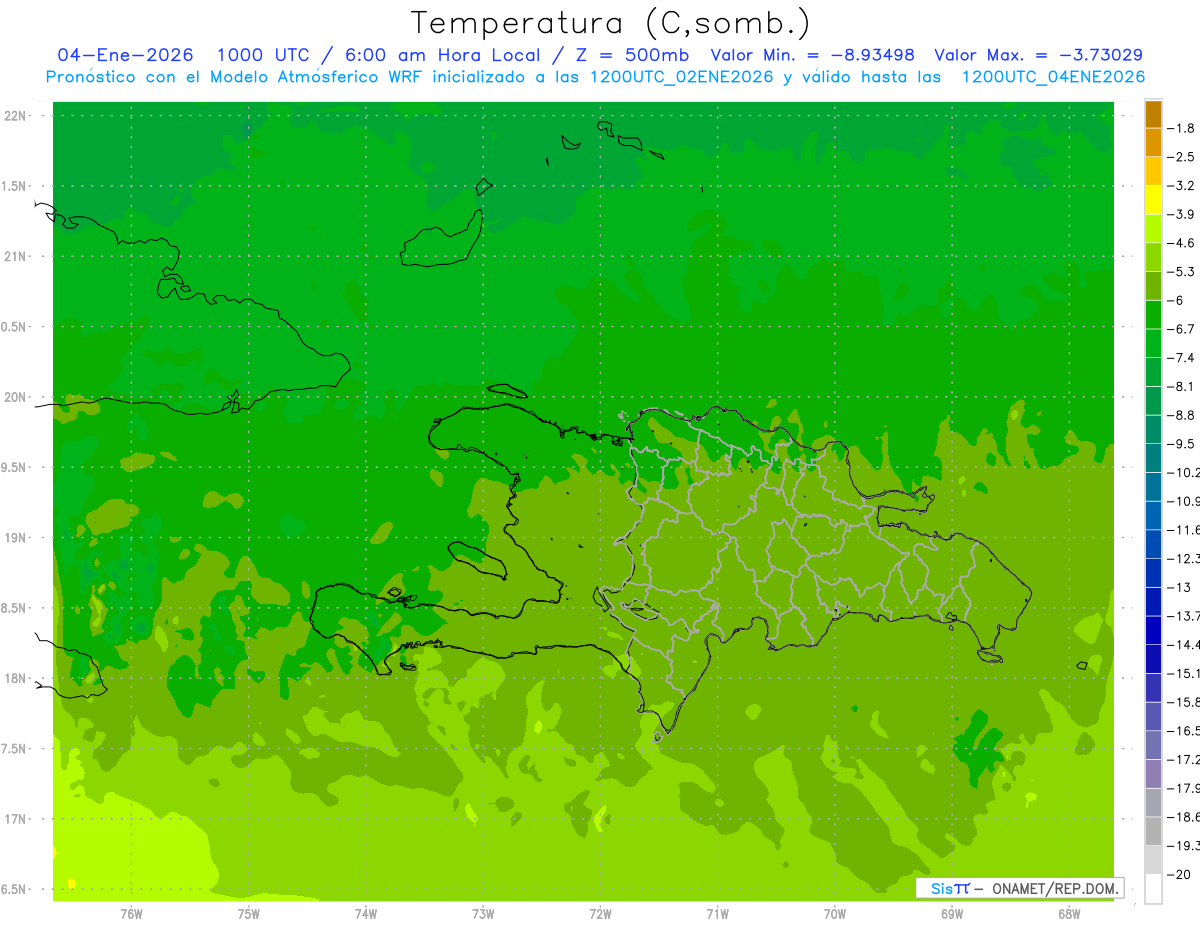Click the 19N latitude axis label
The width and height of the screenshot is (1200, 927).
pos(16,538)
